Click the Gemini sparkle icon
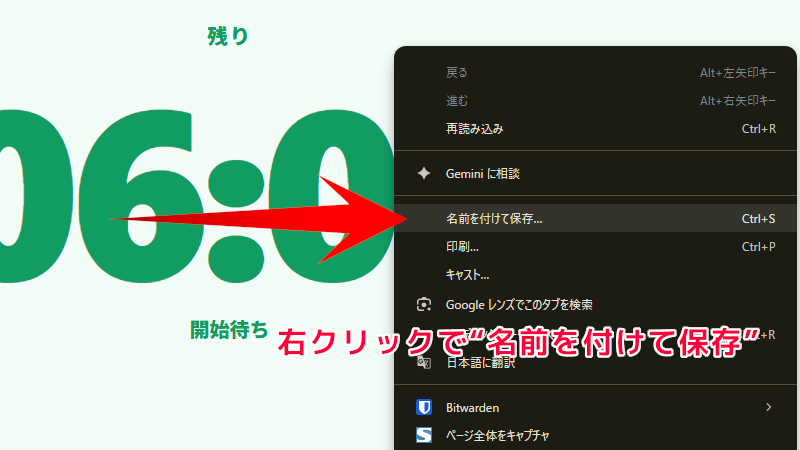Viewport: 800px width, 450px height. point(423,173)
